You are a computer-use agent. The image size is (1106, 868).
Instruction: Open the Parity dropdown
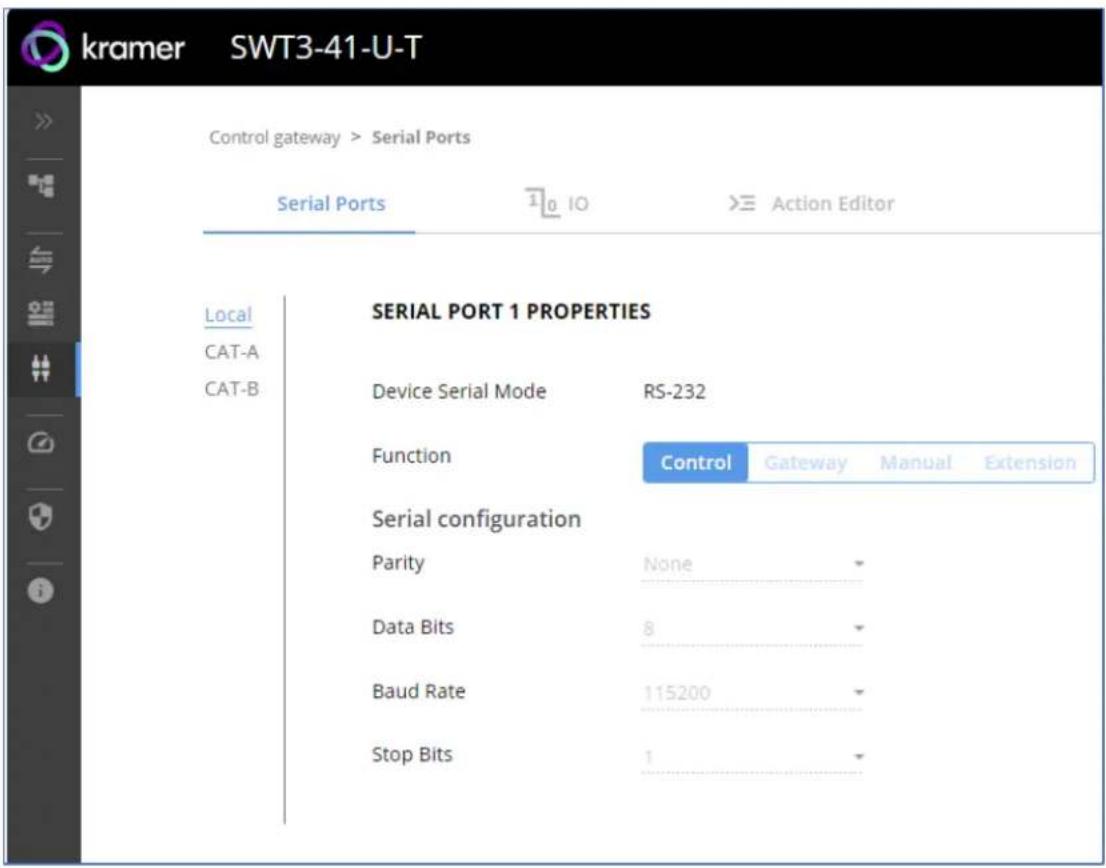pos(752,564)
